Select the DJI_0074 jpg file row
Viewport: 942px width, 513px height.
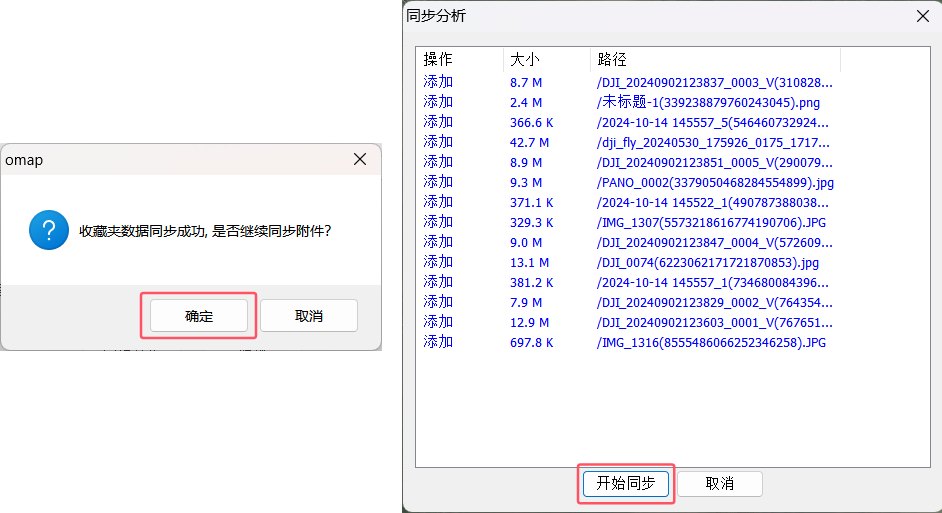(707, 262)
